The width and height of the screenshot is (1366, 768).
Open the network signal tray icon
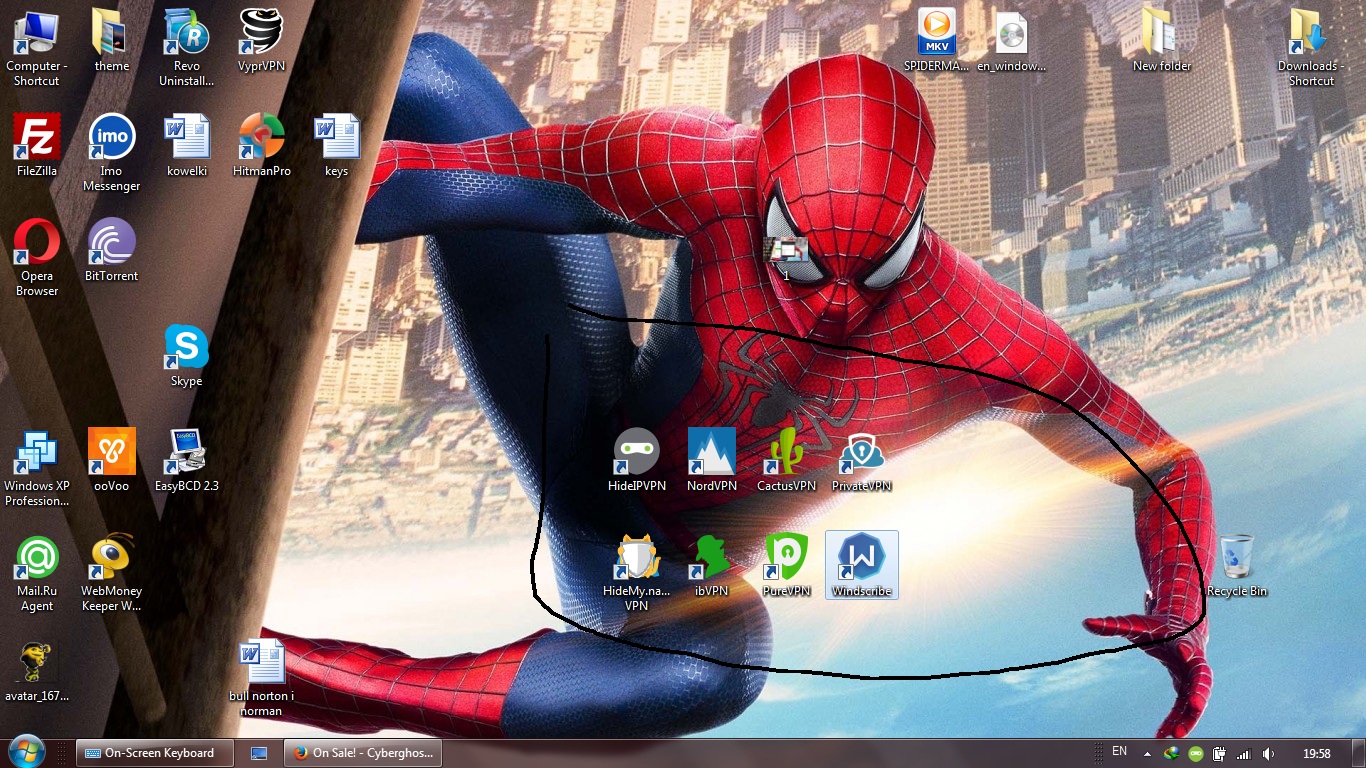[x=1244, y=754]
